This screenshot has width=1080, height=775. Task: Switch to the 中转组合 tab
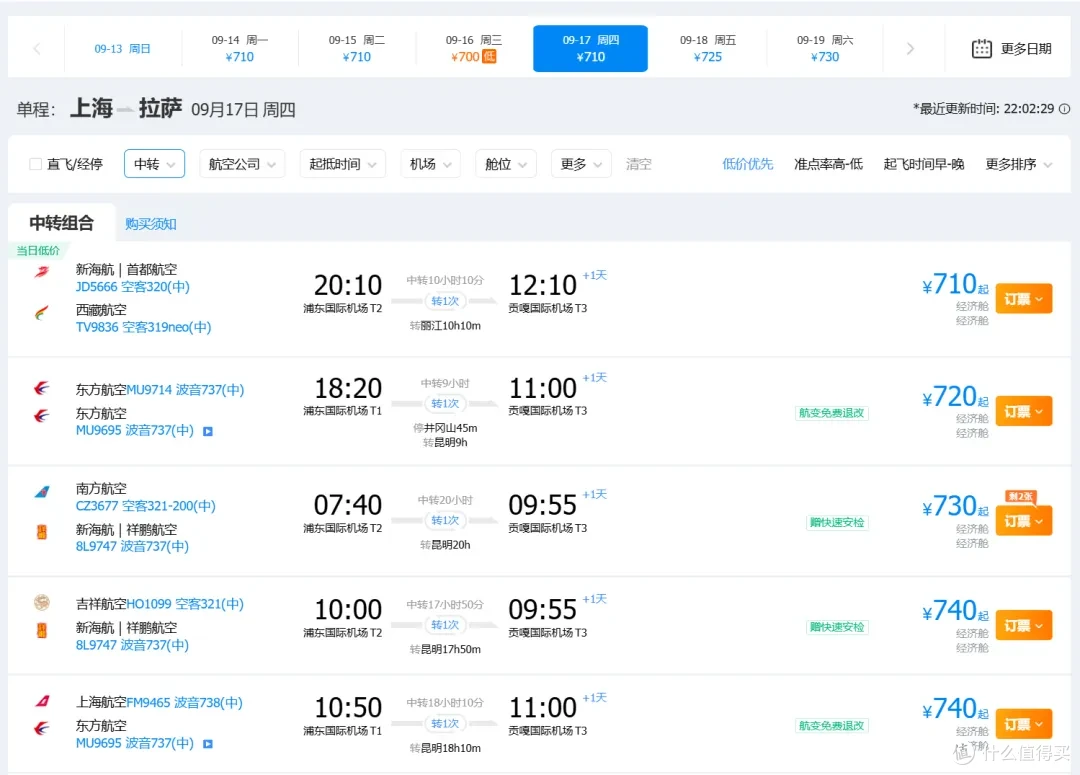coord(61,223)
